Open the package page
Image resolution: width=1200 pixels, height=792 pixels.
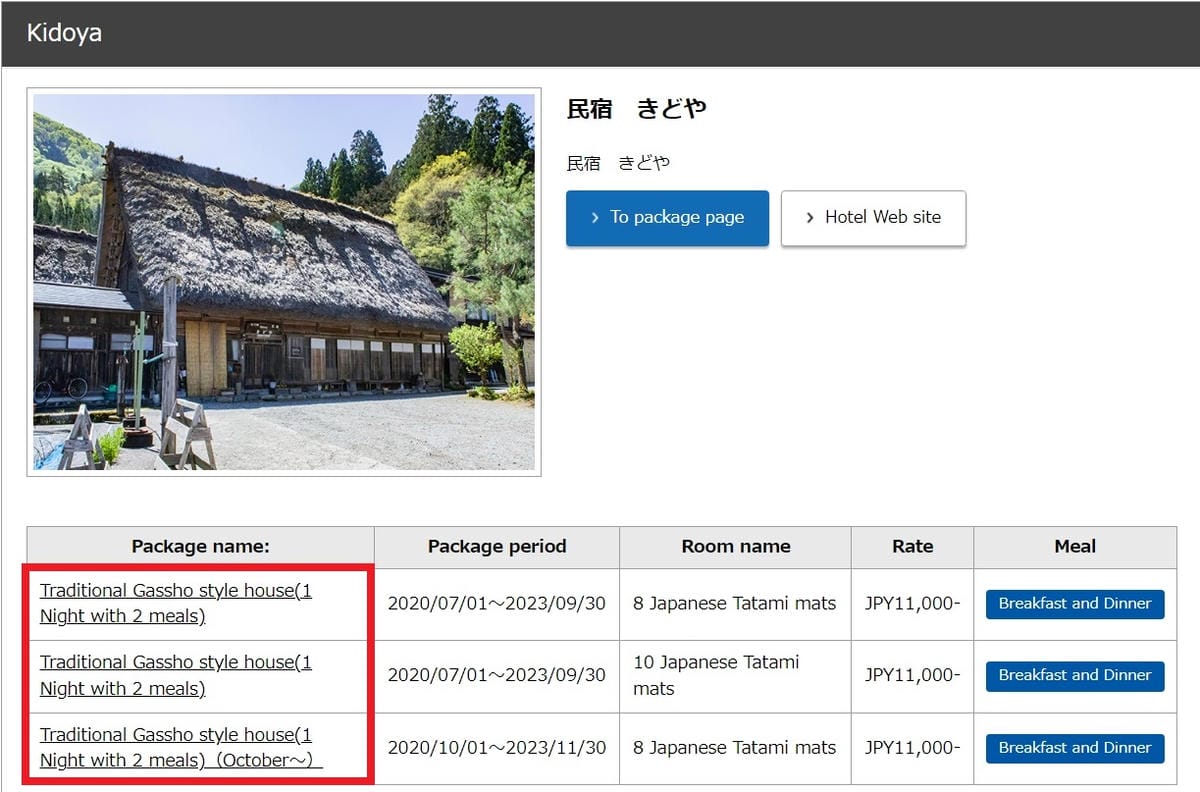click(667, 218)
